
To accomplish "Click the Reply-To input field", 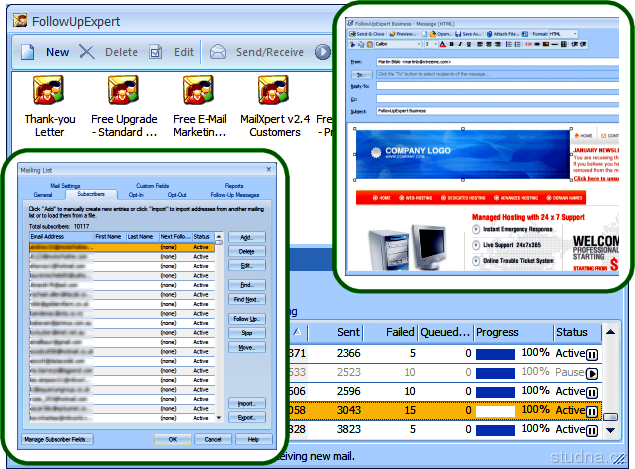I will click(x=497, y=86).
